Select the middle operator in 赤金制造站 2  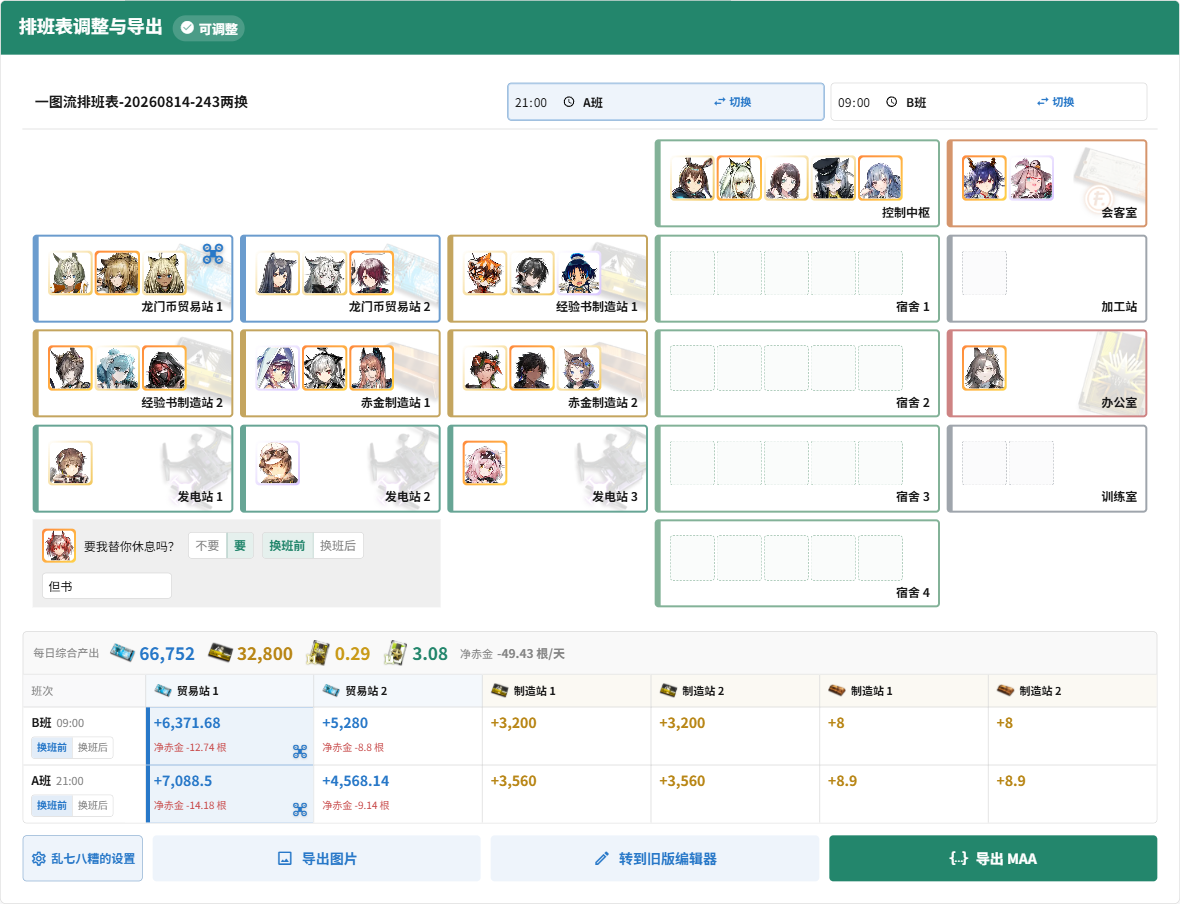click(x=532, y=368)
